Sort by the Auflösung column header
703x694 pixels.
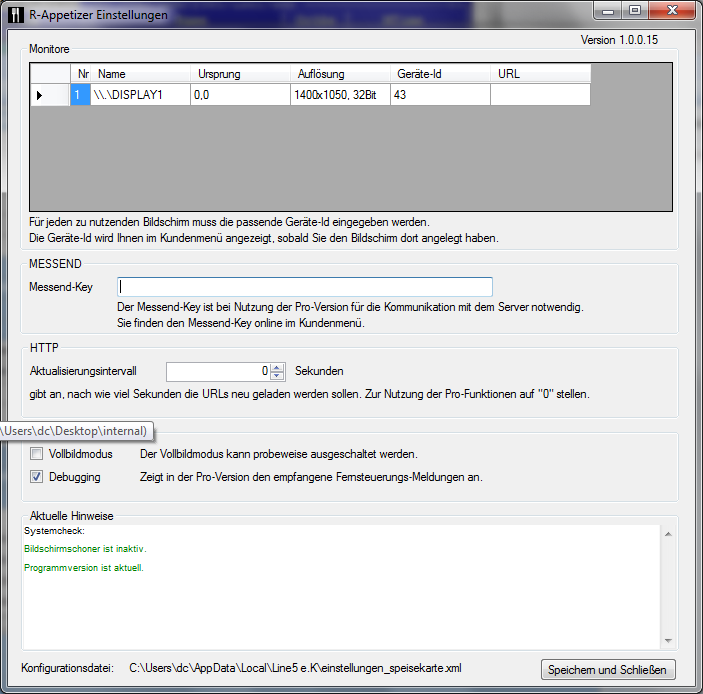[x=340, y=74]
